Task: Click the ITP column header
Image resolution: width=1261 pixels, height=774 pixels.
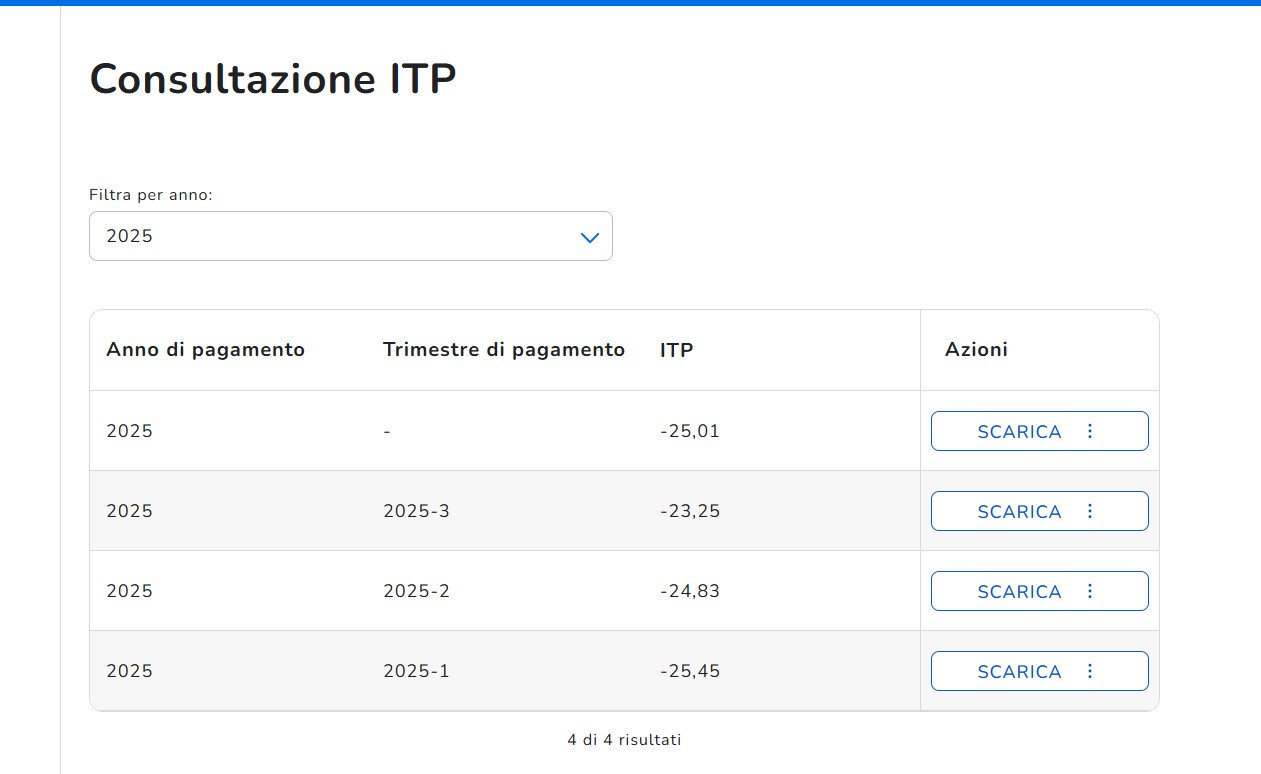Action: tap(676, 350)
